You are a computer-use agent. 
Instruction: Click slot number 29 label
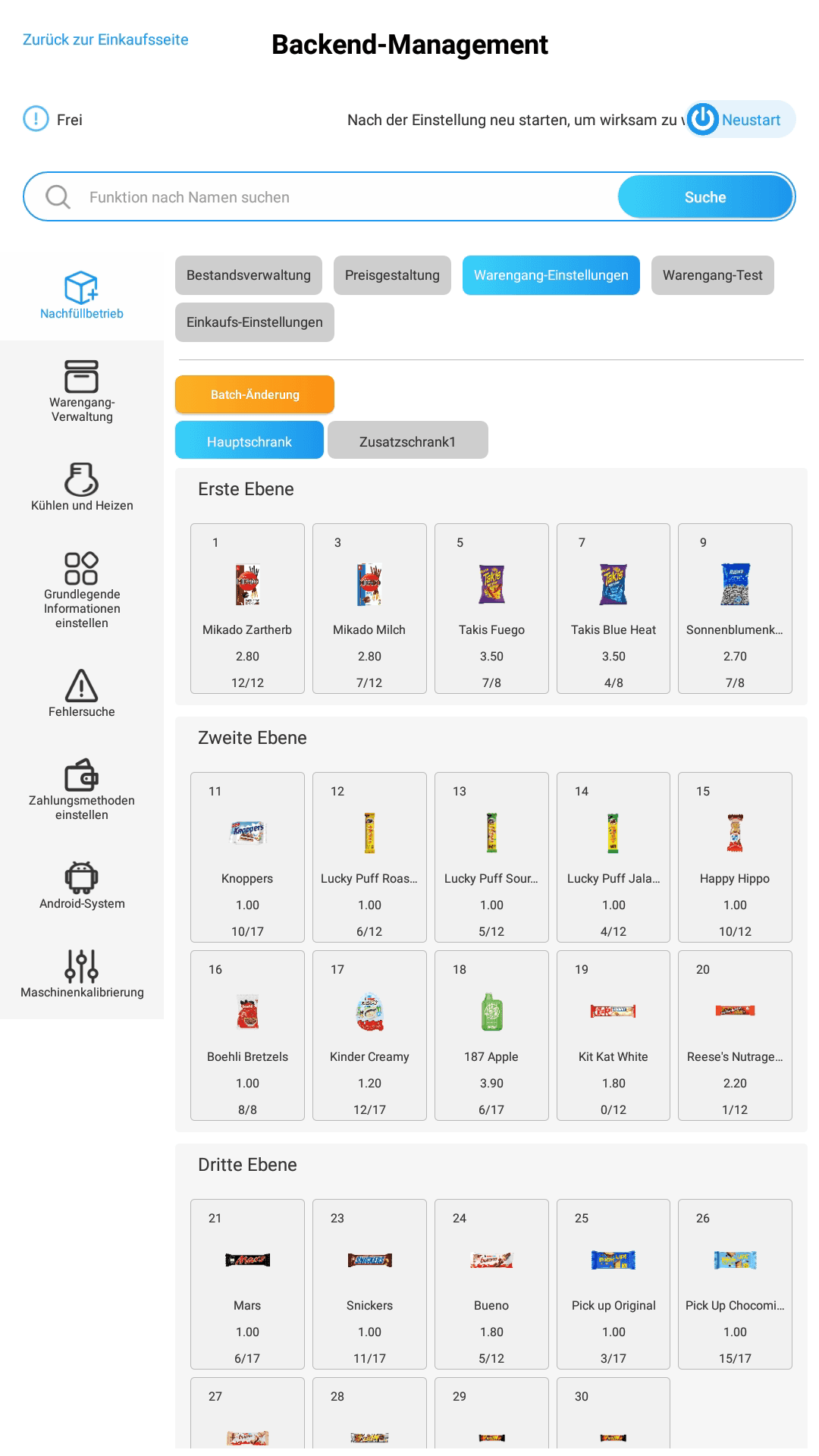[x=460, y=1396]
